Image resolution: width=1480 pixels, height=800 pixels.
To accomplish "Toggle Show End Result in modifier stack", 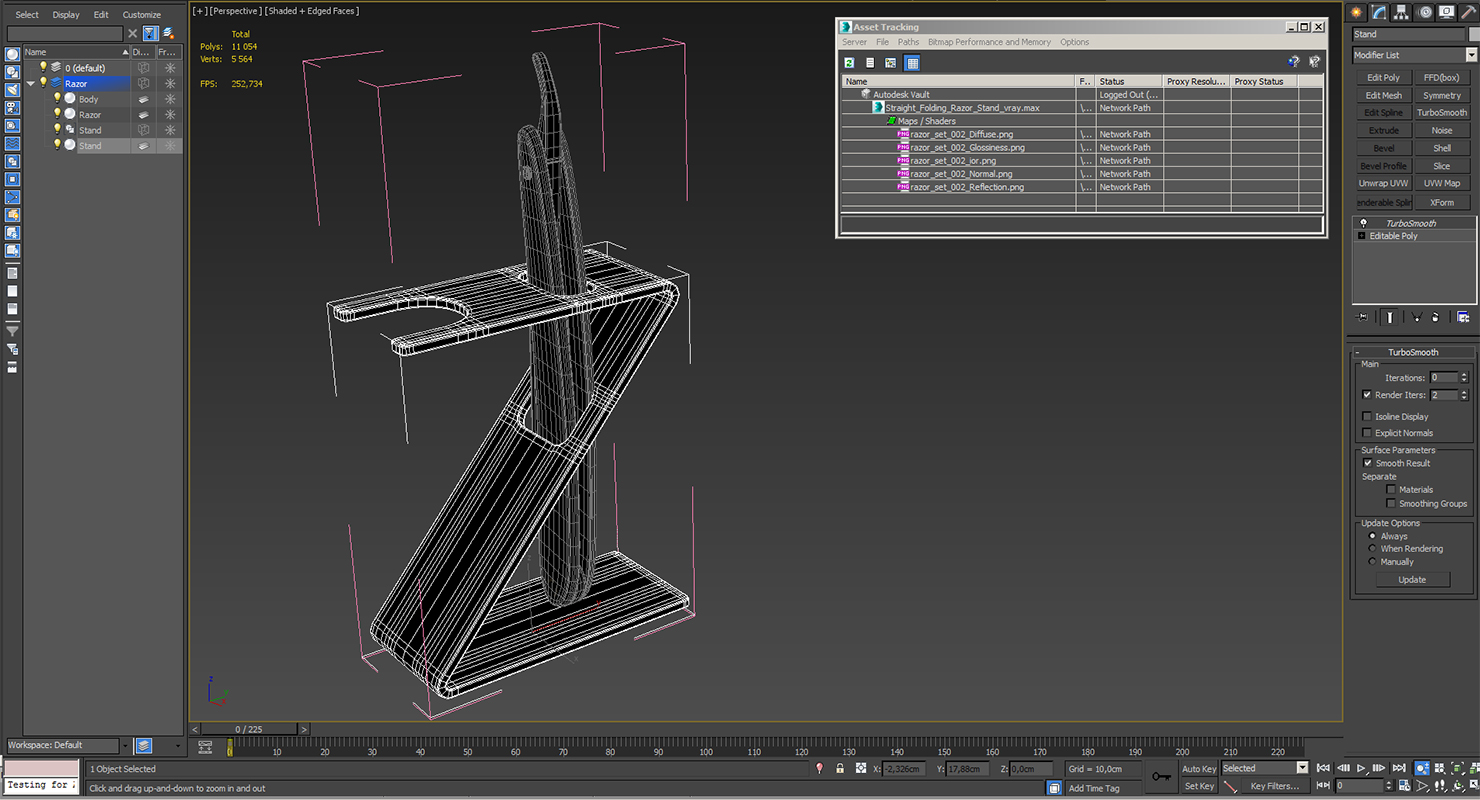I will 1390,317.
